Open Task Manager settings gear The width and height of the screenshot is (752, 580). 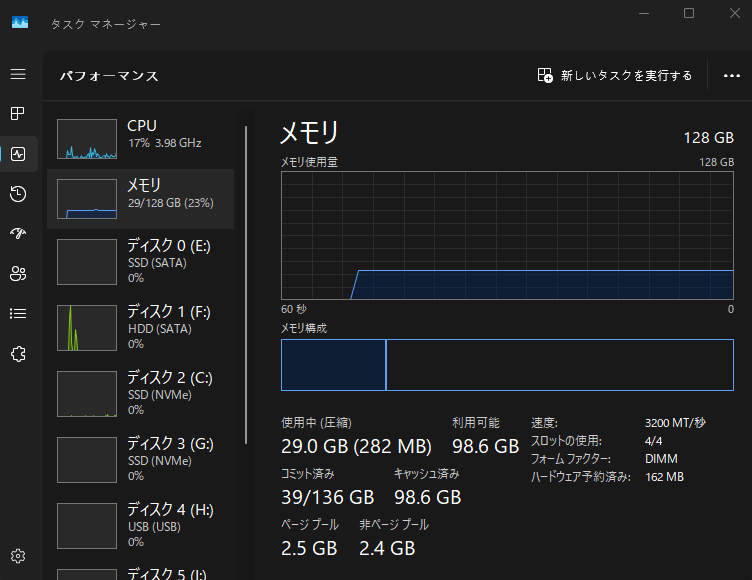coord(18,556)
